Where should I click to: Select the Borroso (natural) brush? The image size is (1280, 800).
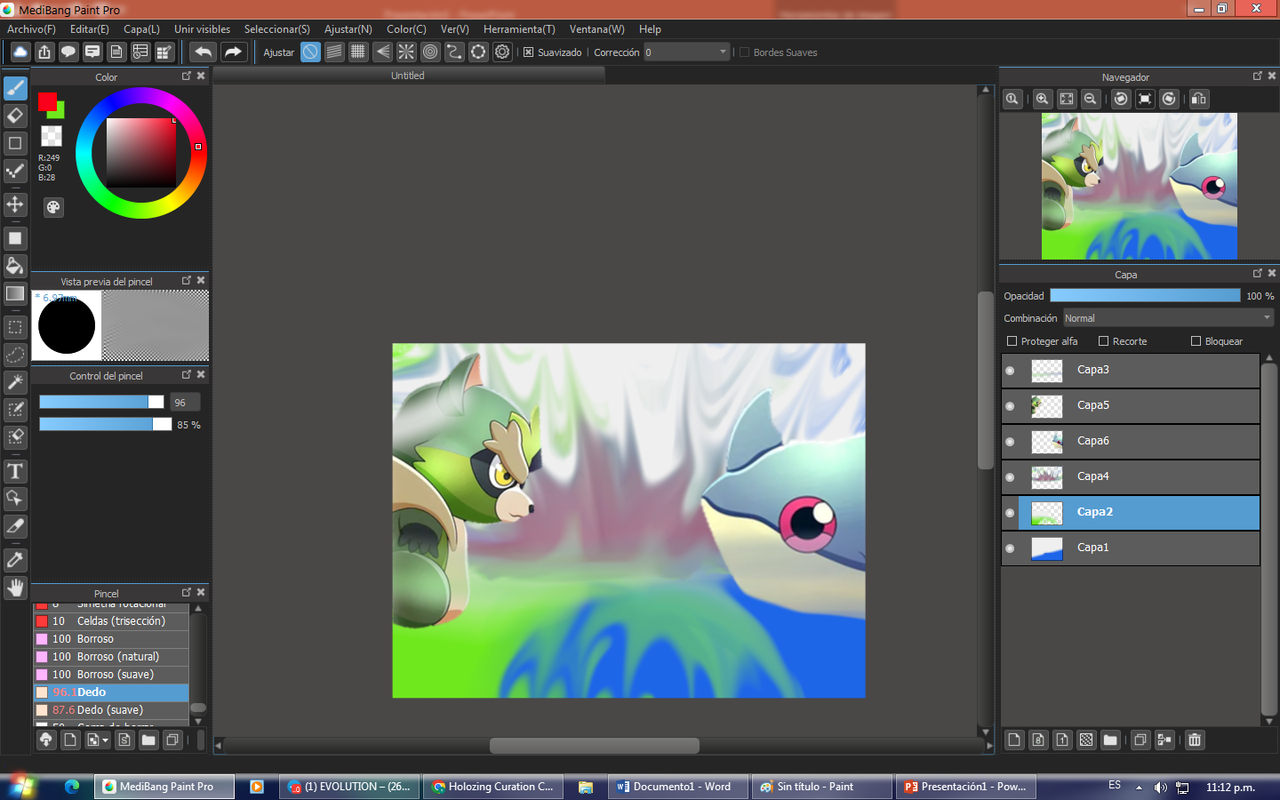[111, 657]
